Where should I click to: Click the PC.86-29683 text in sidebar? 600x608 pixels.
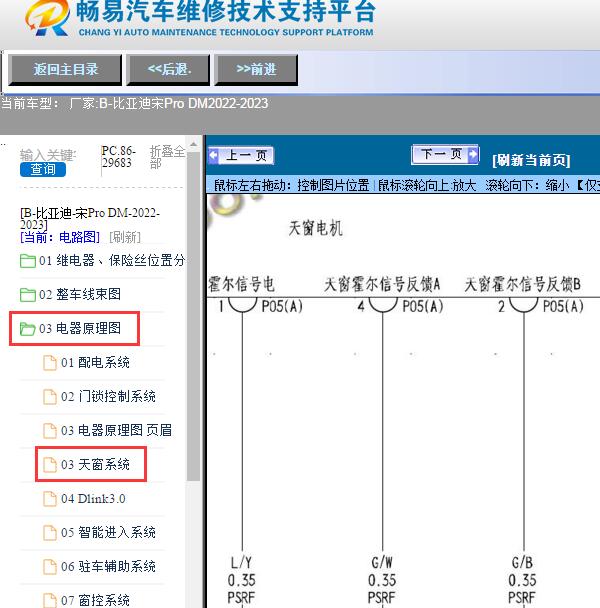pyautogui.click(x=118, y=156)
